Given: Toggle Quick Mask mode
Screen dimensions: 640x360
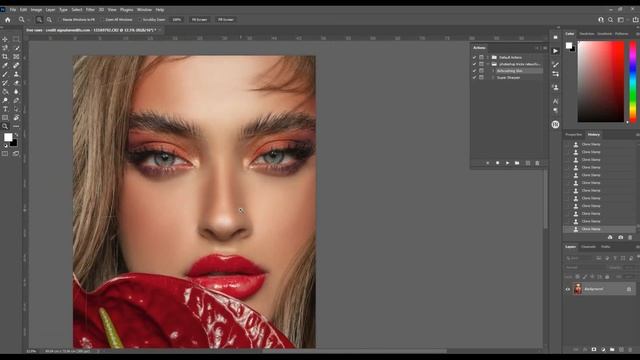Looking at the screenshot, I should pyautogui.click(x=5, y=153).
